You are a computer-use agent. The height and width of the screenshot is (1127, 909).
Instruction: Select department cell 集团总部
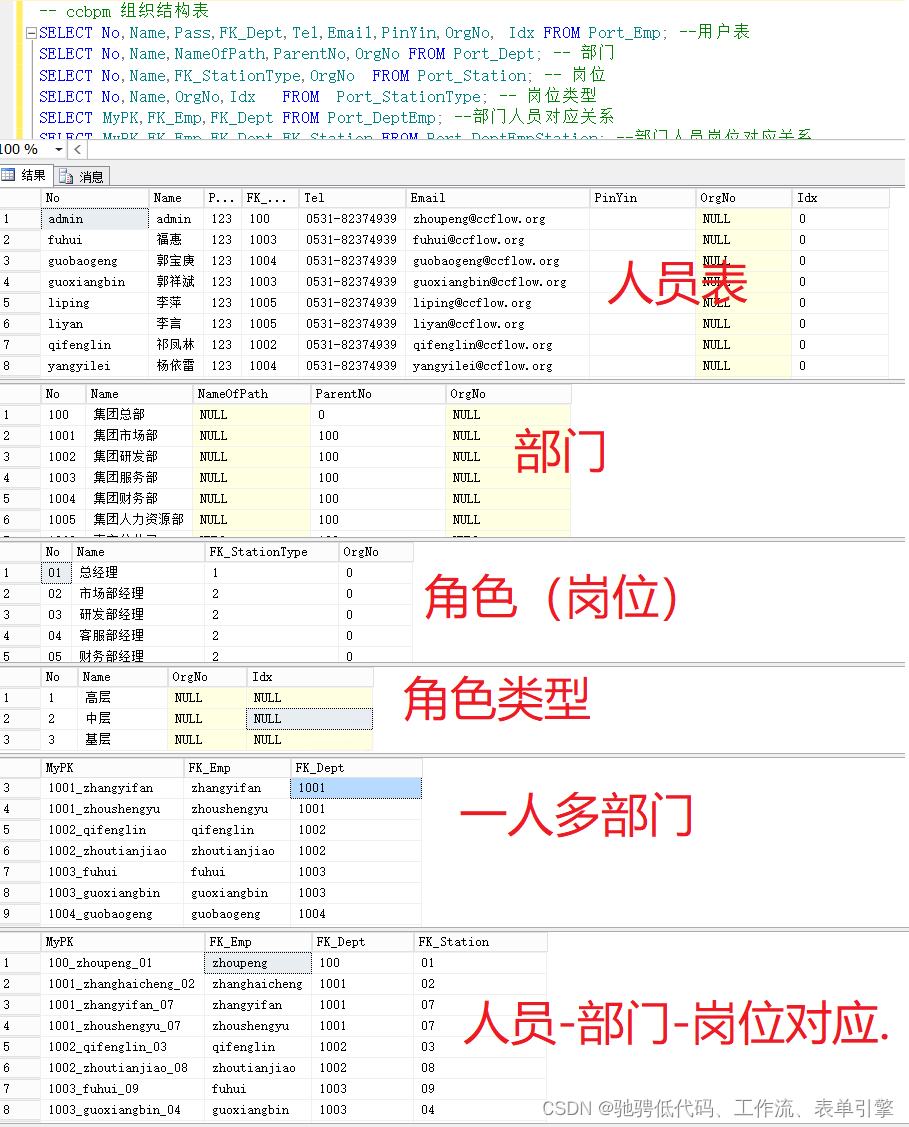click(139, 415)
